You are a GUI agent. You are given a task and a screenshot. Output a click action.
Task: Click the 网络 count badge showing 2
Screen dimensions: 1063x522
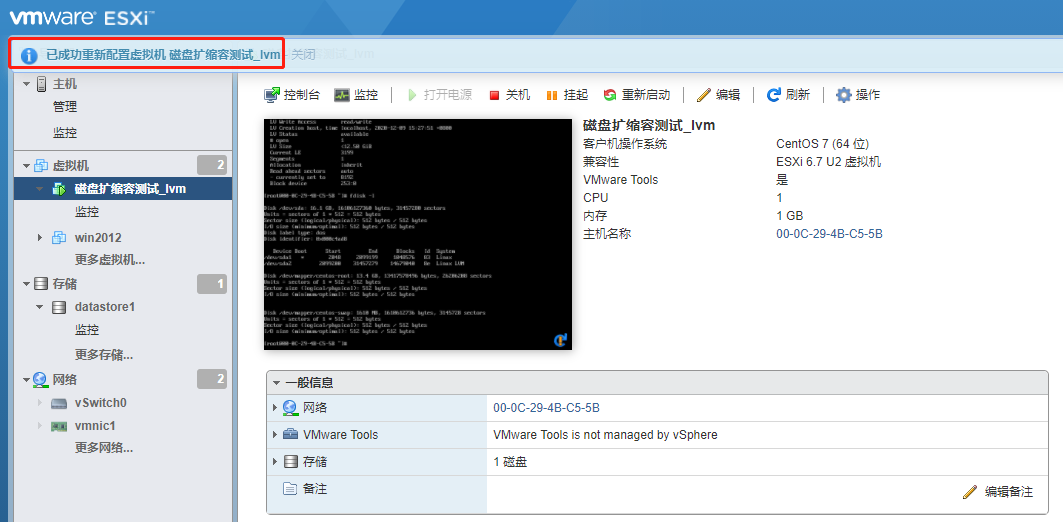tap(212, 380)
